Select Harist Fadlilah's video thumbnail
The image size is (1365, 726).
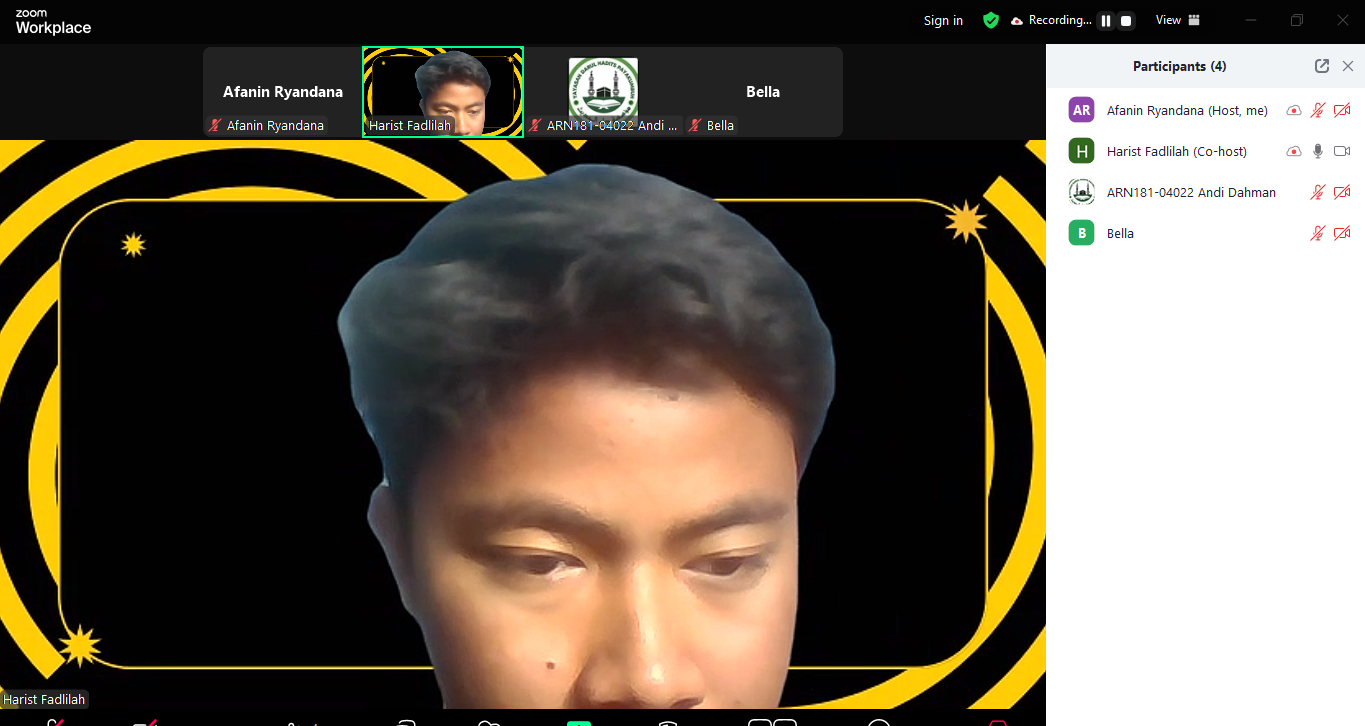point(443,91)
